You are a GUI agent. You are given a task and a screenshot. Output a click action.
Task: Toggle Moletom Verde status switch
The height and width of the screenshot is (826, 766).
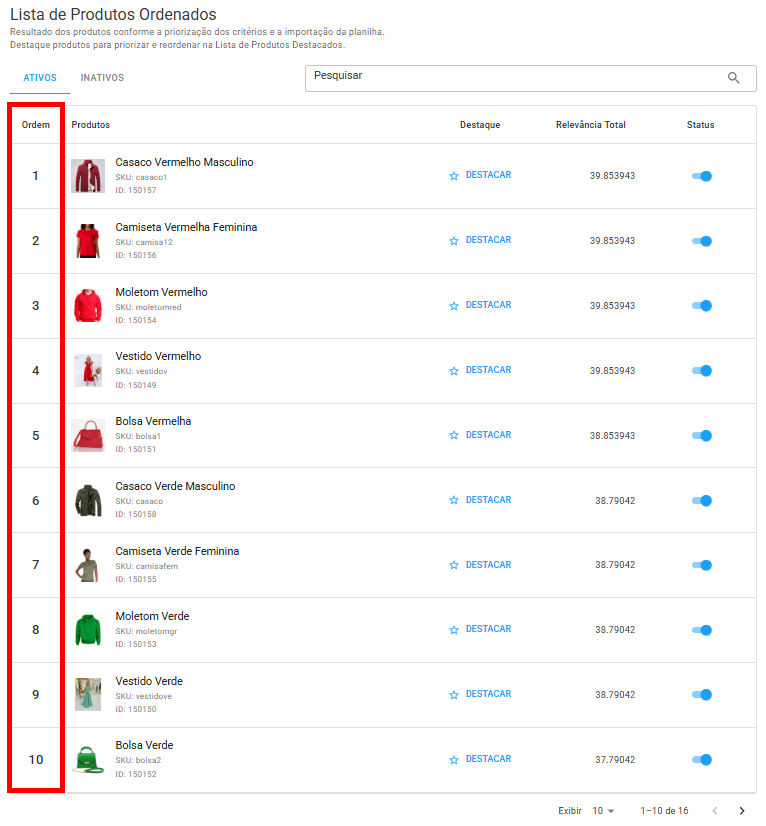tap(702, 630)
